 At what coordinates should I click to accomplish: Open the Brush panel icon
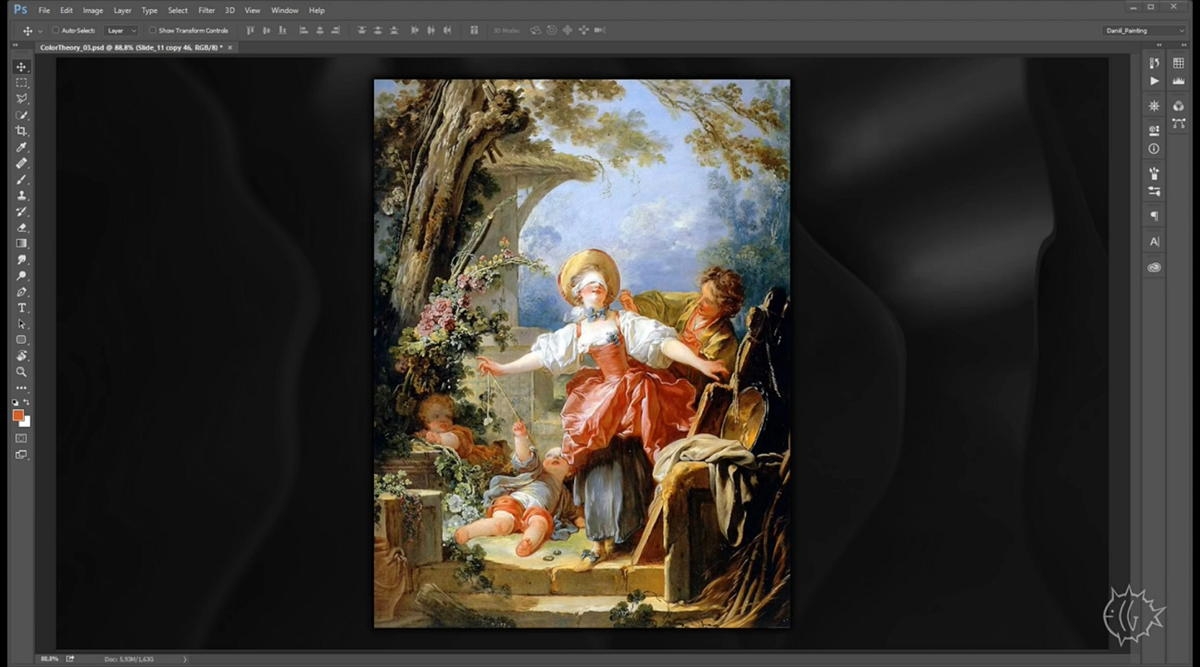[1154, 173]
